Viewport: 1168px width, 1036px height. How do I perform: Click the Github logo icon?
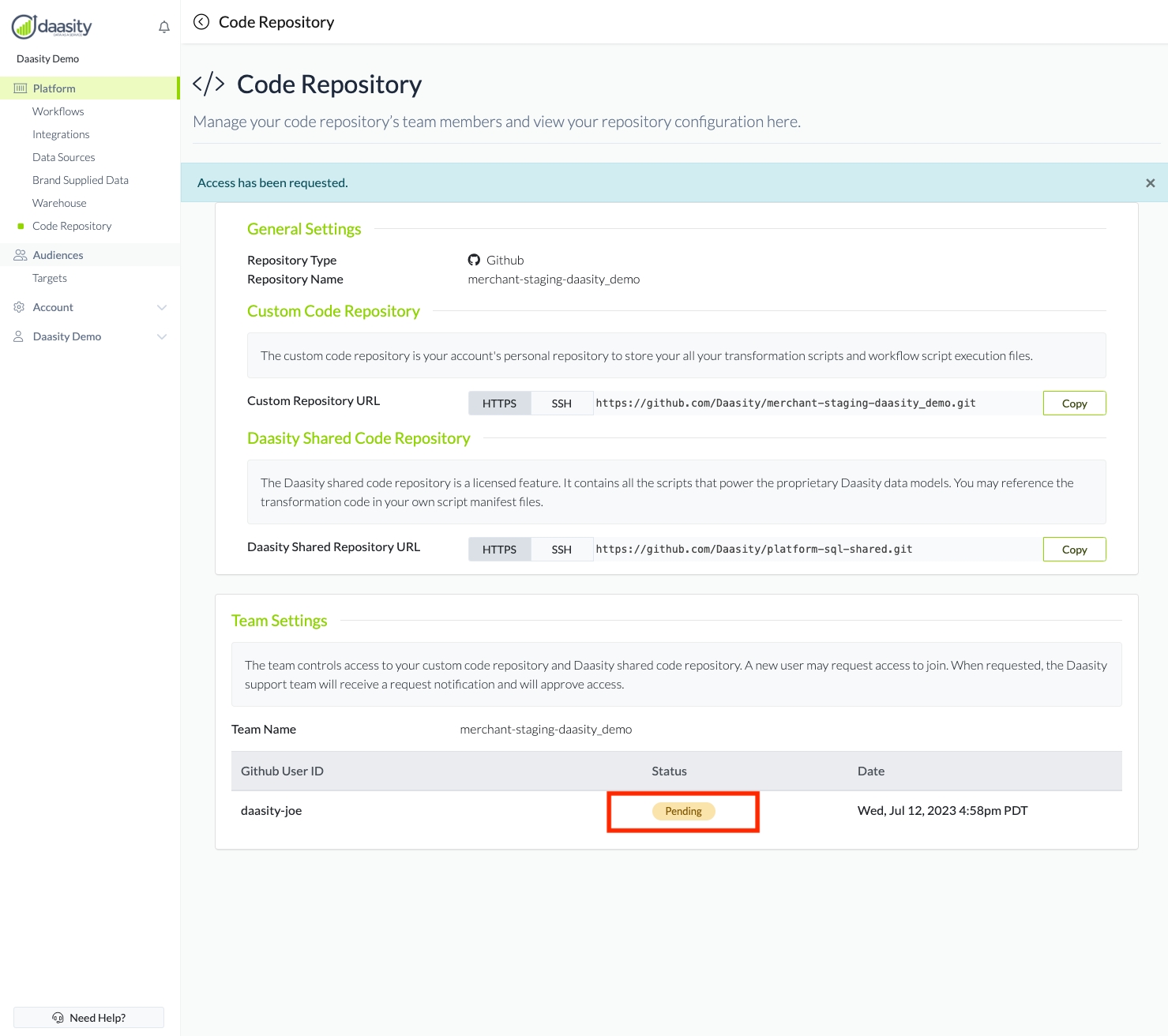pos(474,260)
